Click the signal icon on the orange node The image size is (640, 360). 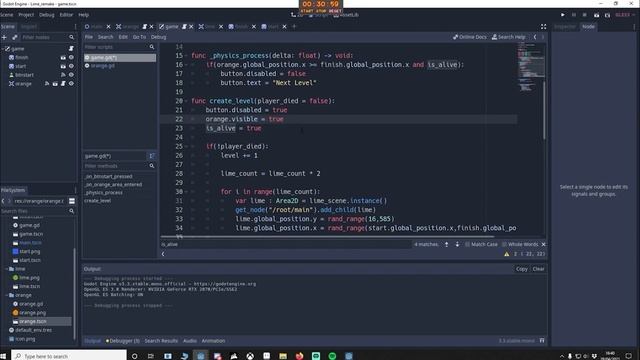[47, 84]
